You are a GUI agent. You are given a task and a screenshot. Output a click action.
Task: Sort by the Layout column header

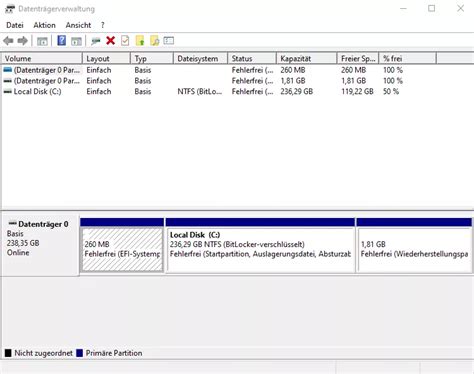(x=106, y=59)
